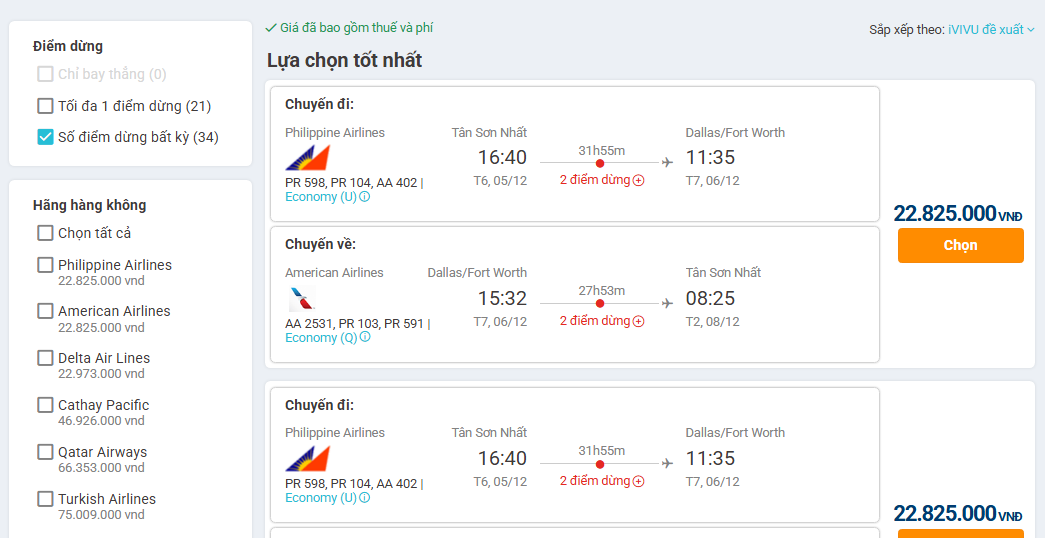The image size is (1045, 538).
Task: Open Economy (U) fare link in first flight
Action: tap(320, 197)
